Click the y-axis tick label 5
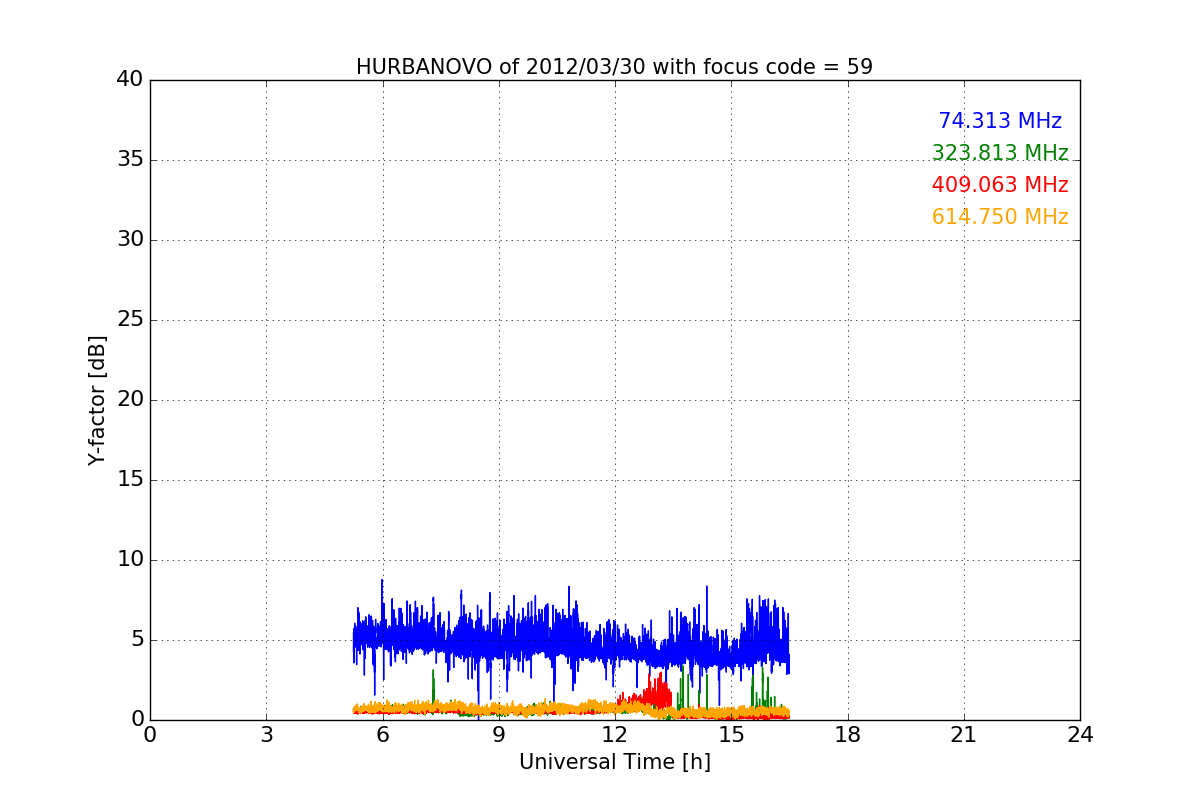Viewport: 1200px width, 800px height. tap(136, 639)
